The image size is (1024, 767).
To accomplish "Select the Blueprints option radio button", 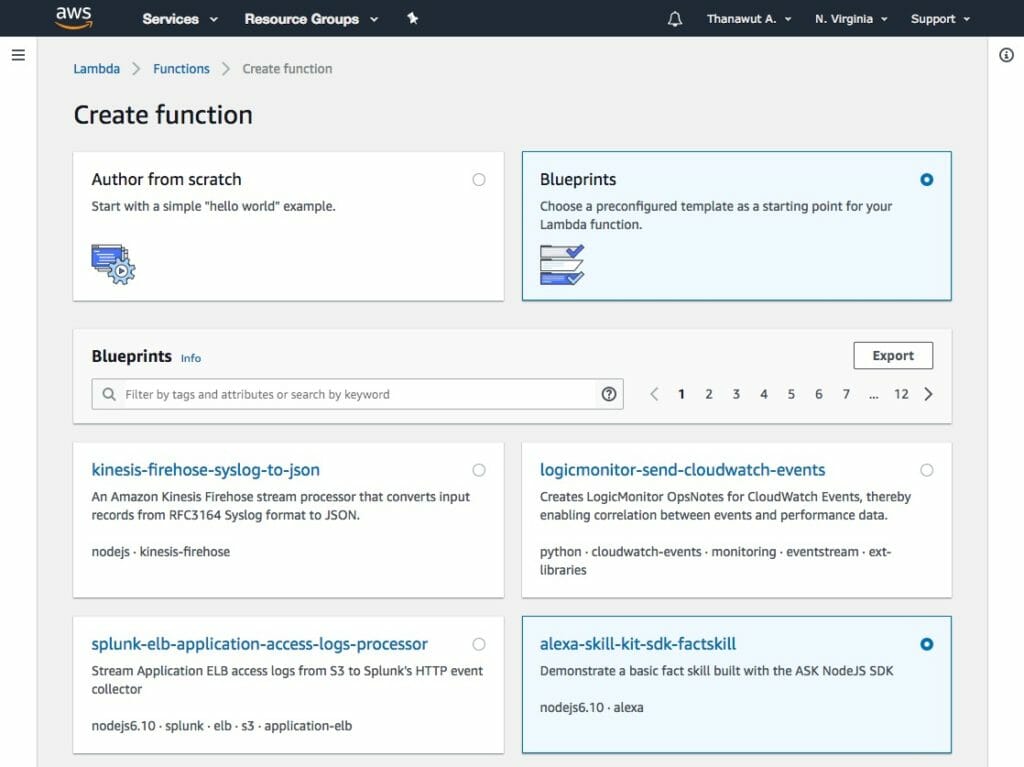I will coord(927,180).
